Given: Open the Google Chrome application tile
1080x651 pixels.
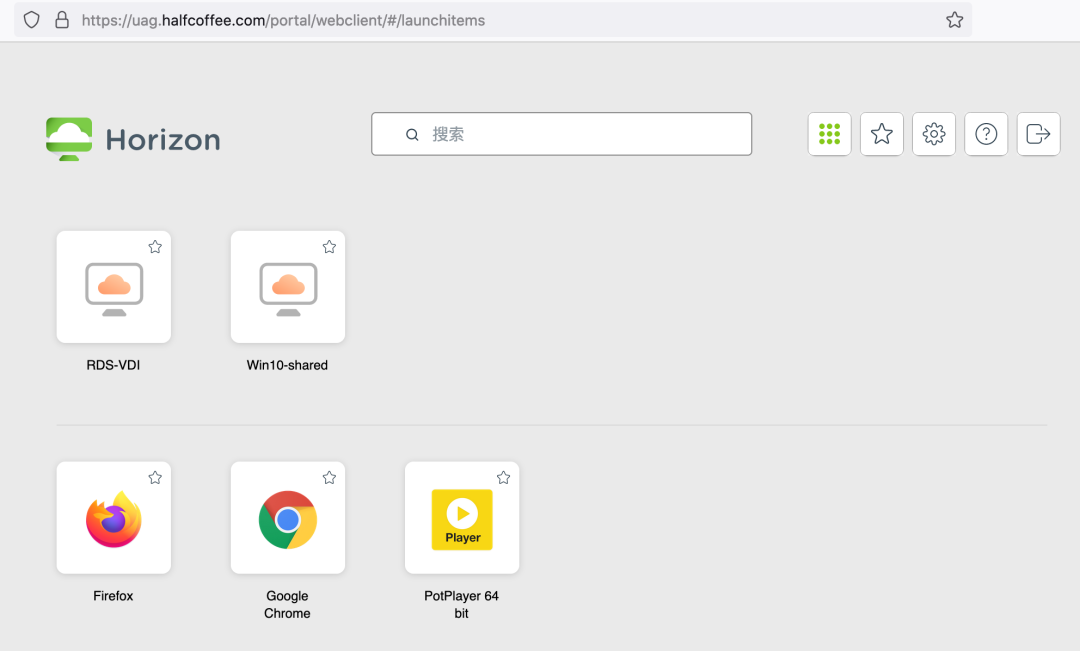Looking at the screenshot, I should click(288, 517).
